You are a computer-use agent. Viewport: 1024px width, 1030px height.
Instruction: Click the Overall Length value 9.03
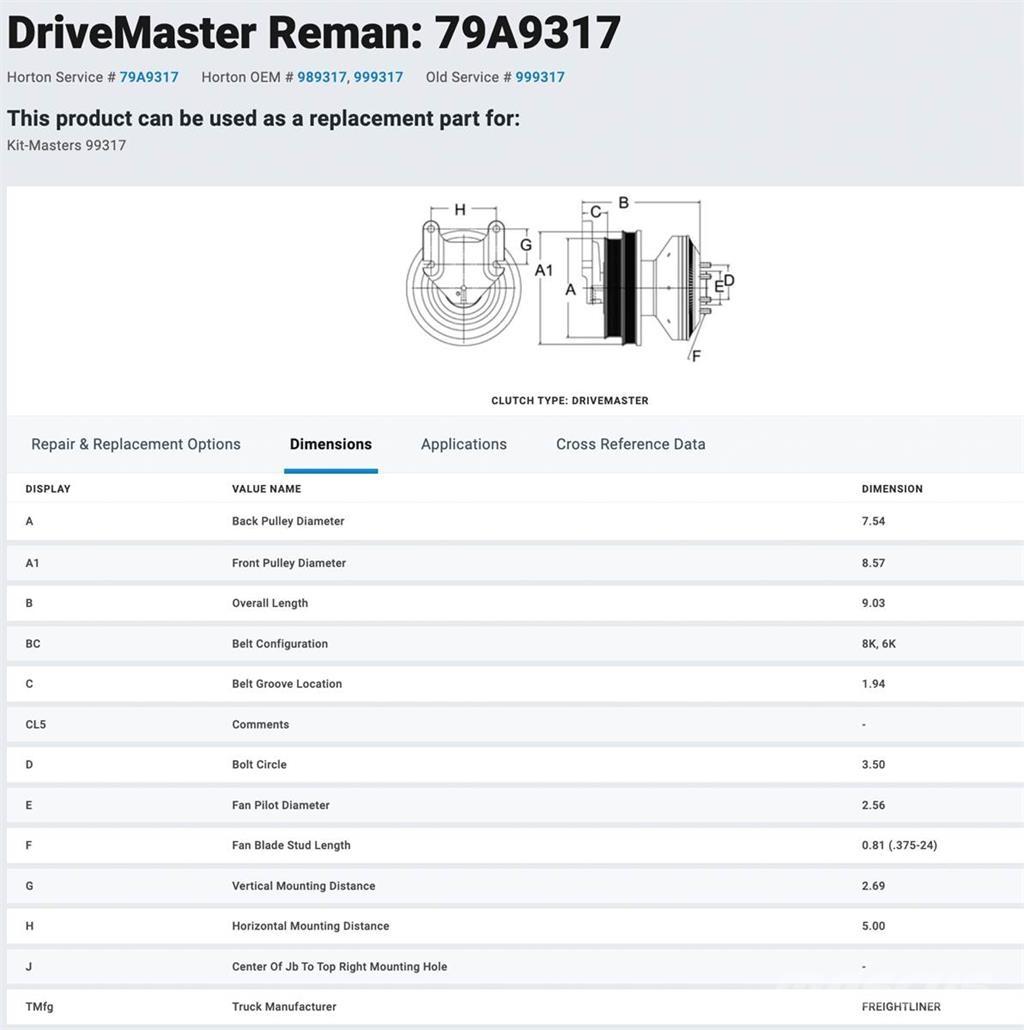pyautogui.click(x=873, y=603)
